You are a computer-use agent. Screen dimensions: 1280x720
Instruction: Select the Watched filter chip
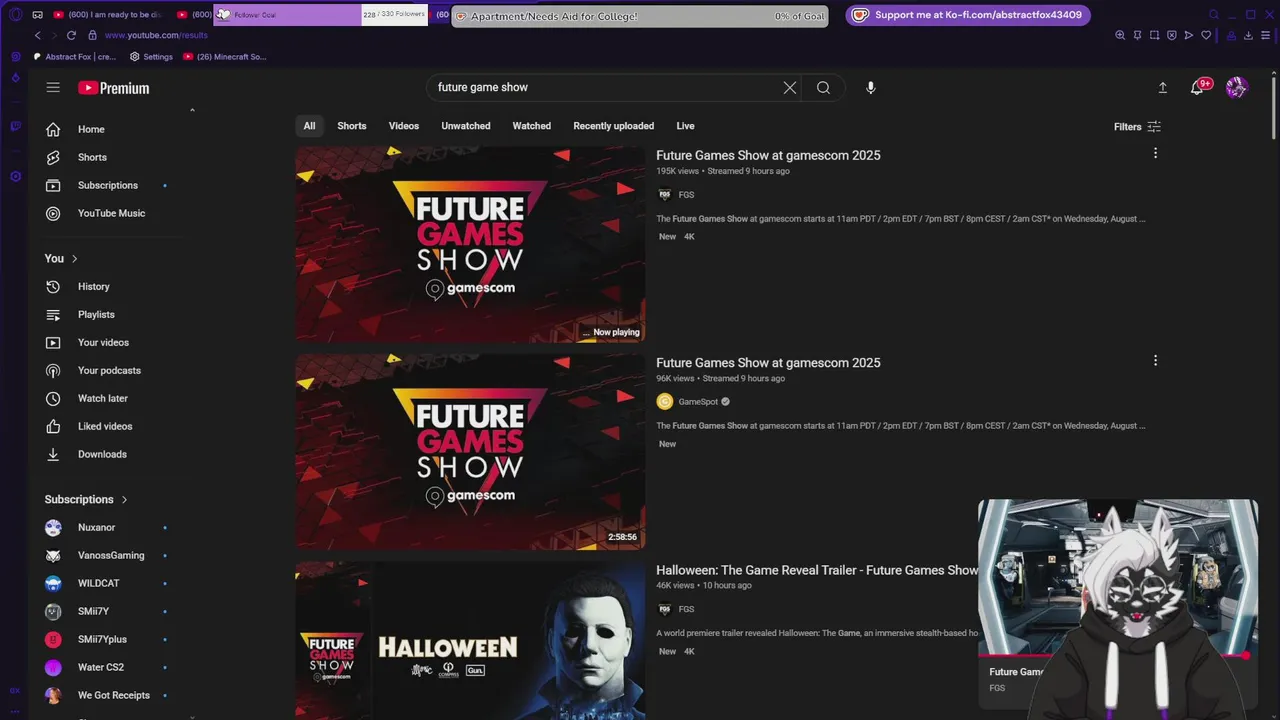tap(532, 126)
